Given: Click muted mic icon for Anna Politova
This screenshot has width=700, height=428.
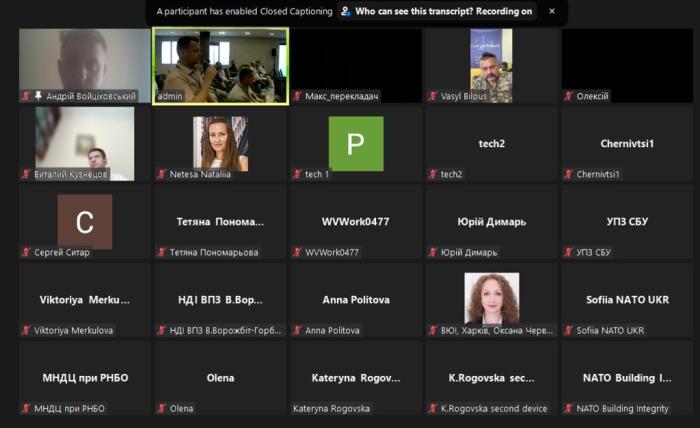Looking at the screenshot, I should 297,331.
